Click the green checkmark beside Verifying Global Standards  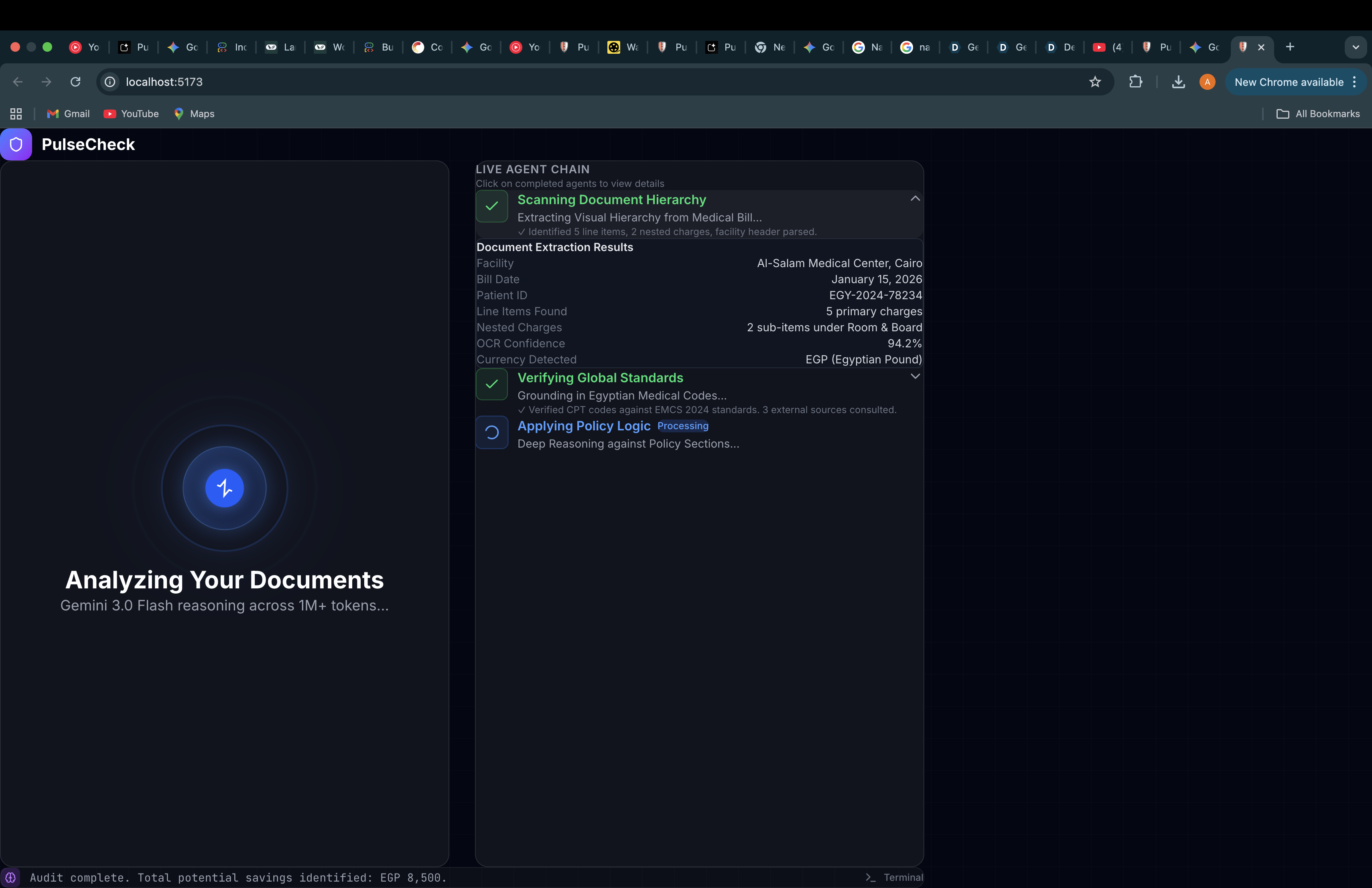coord(492,384)
